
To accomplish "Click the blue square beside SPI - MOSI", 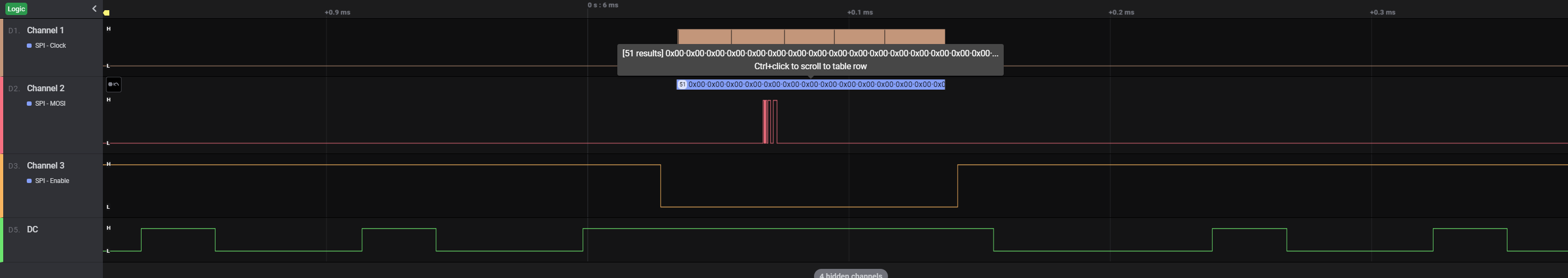I will coord(29,104).
